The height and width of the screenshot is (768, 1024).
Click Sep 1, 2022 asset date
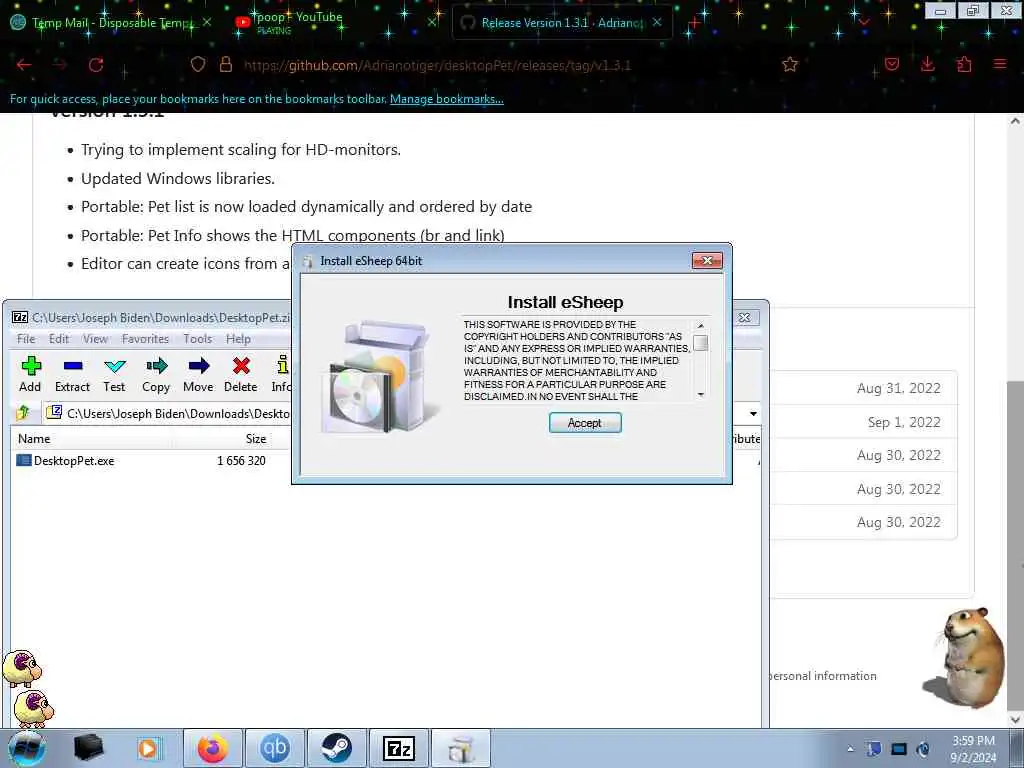pyautogui.click(x=904, y=422)
